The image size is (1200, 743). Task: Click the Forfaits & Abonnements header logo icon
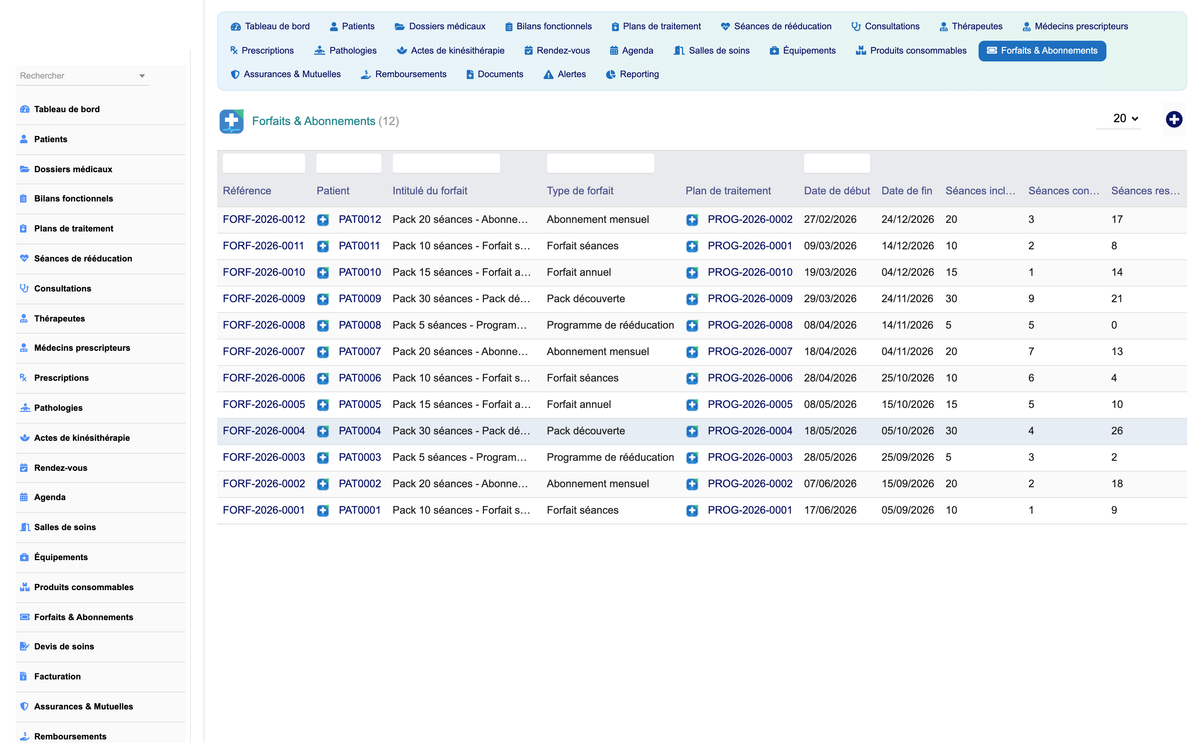click(232, 121)
